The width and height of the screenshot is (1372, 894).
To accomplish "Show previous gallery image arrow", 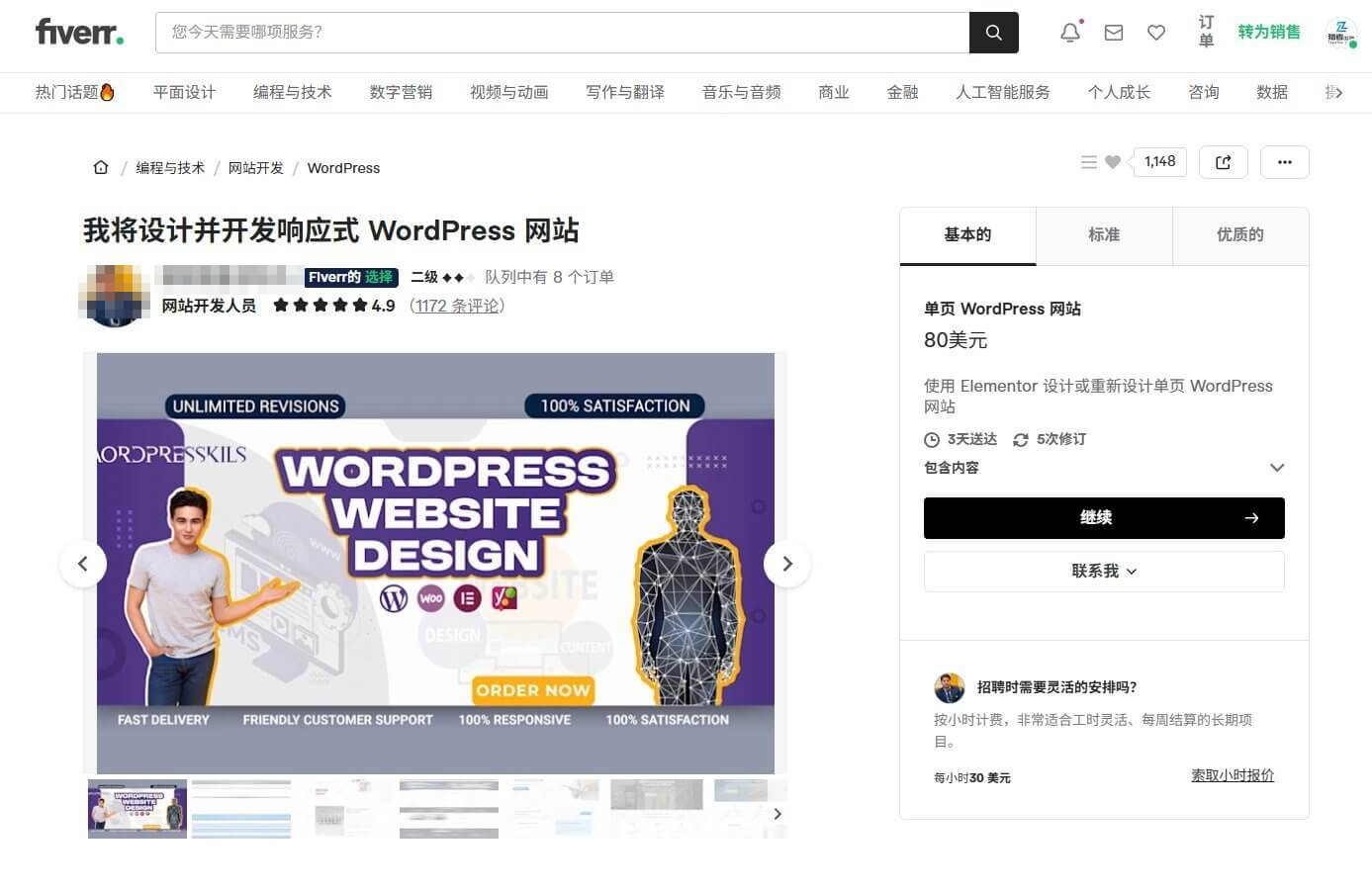I will point(83,564).
